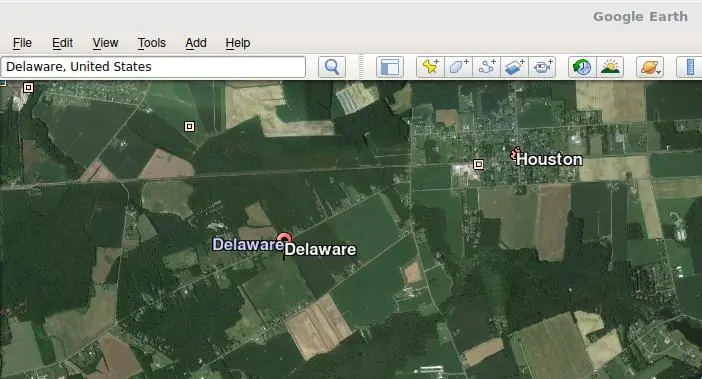Click the purple Delaware label on map
Viewport: 702px width, 379px height.
pos(248,244)
